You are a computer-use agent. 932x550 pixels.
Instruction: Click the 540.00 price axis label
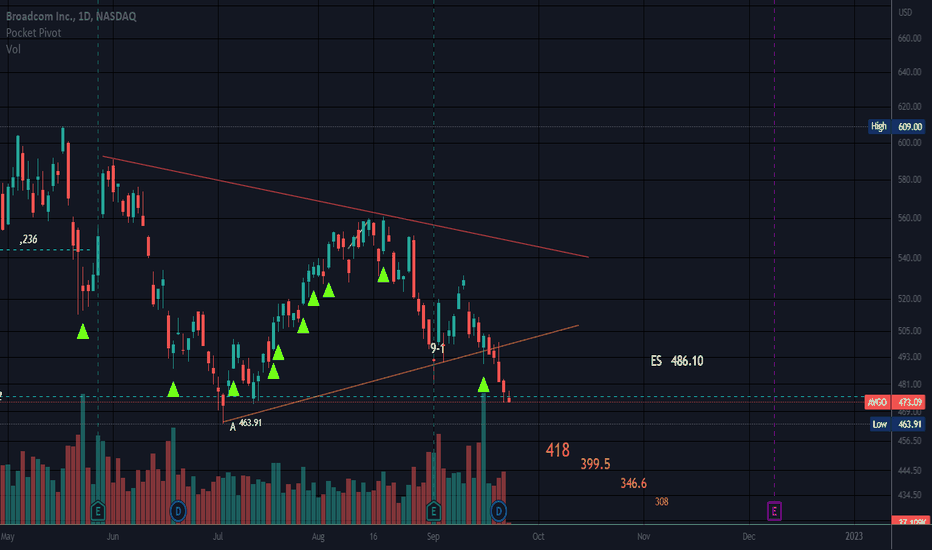point(909,258)
